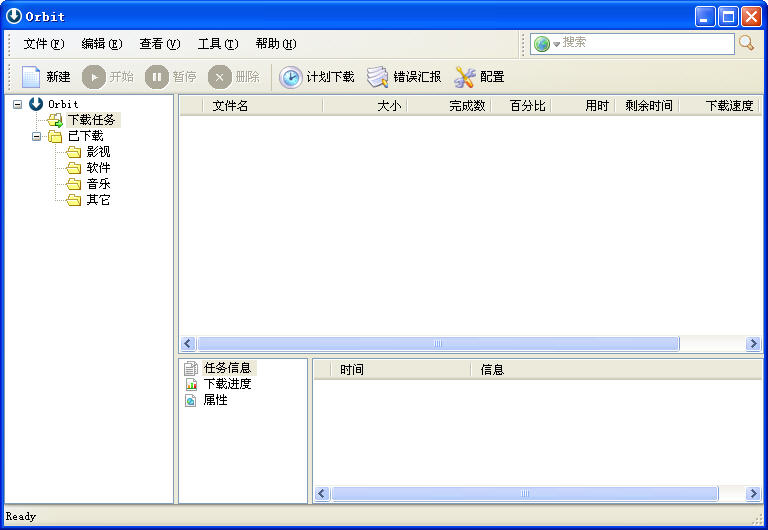
Task: Click the magnifier search icon
Action: coord(746,43)
